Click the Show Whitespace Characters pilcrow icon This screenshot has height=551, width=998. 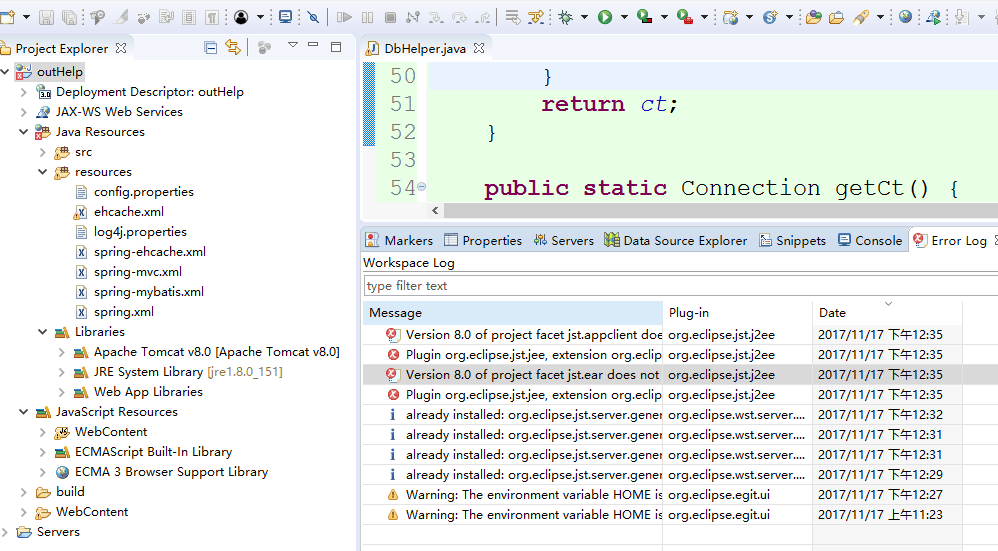click(212, 17)
